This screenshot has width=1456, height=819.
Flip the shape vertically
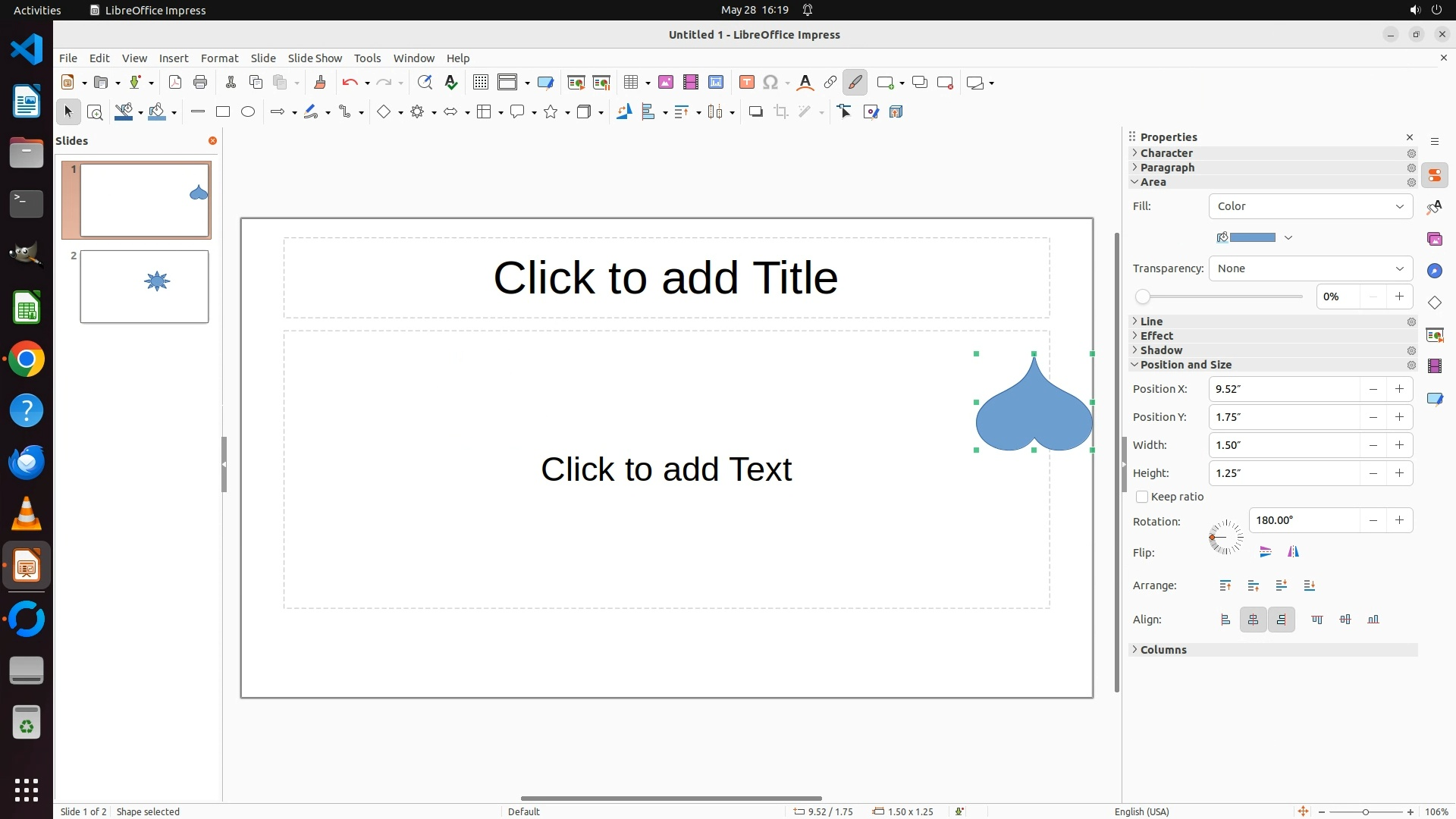1265,552
